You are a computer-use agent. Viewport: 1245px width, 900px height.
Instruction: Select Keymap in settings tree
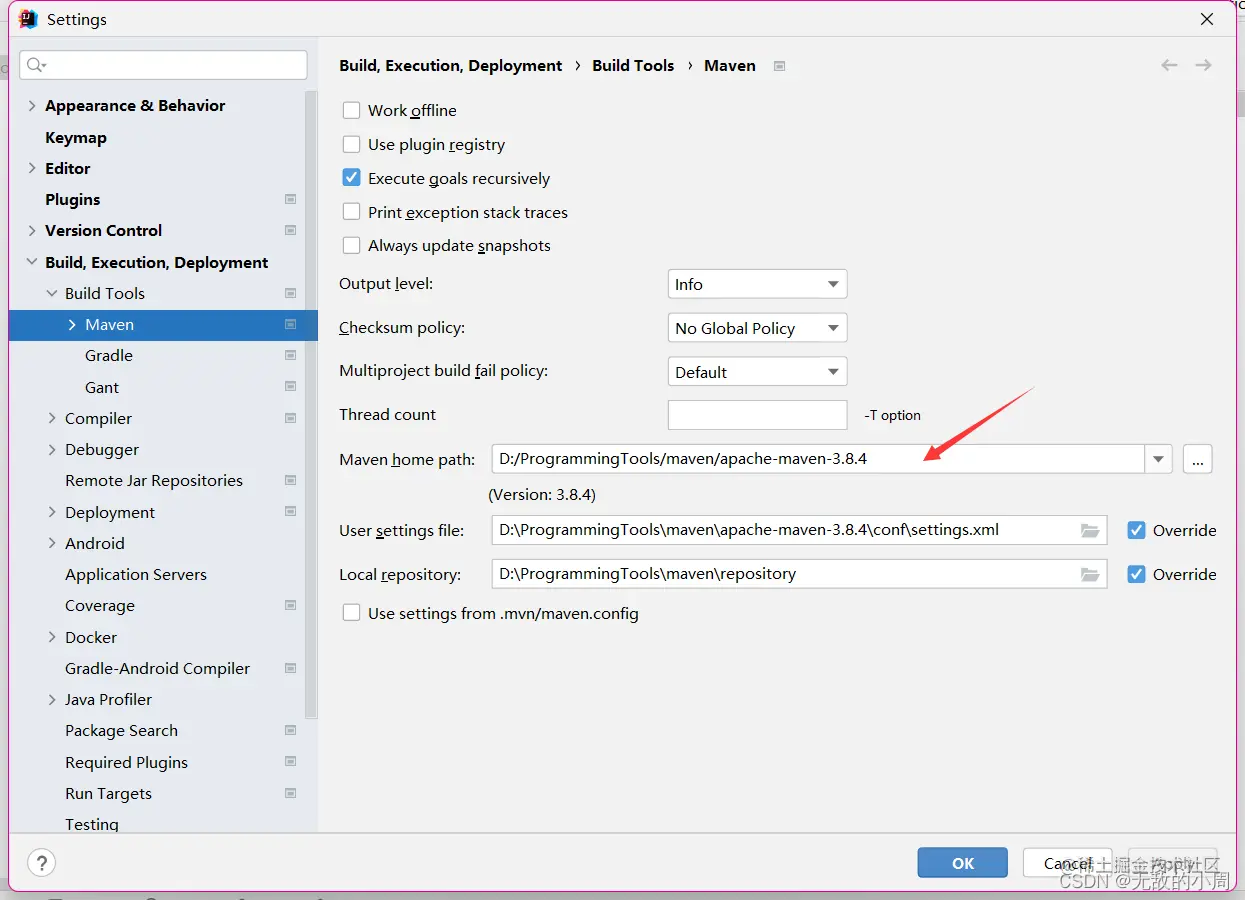click(76, 137)
